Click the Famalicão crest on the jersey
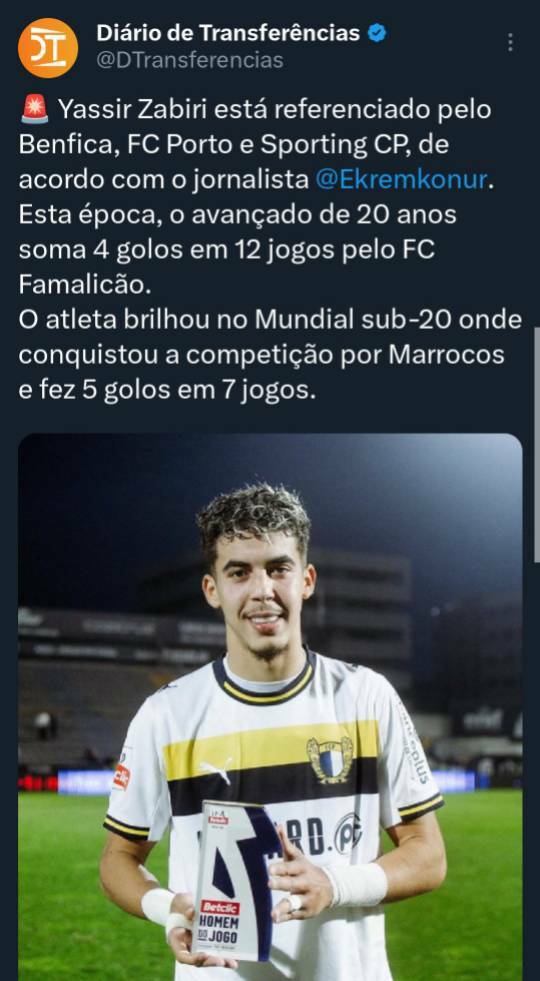 pos(329,760)
